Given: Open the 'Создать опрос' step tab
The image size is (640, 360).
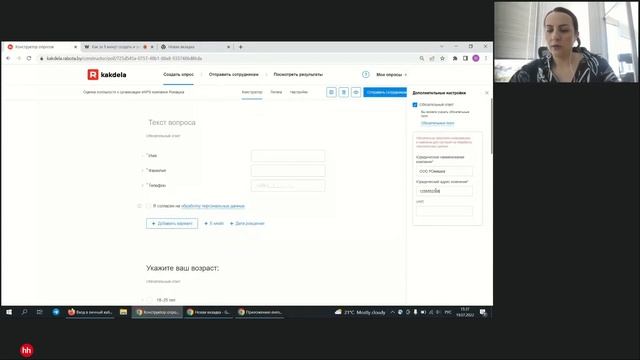Looking at the screenshot, I should coord(178,75).
